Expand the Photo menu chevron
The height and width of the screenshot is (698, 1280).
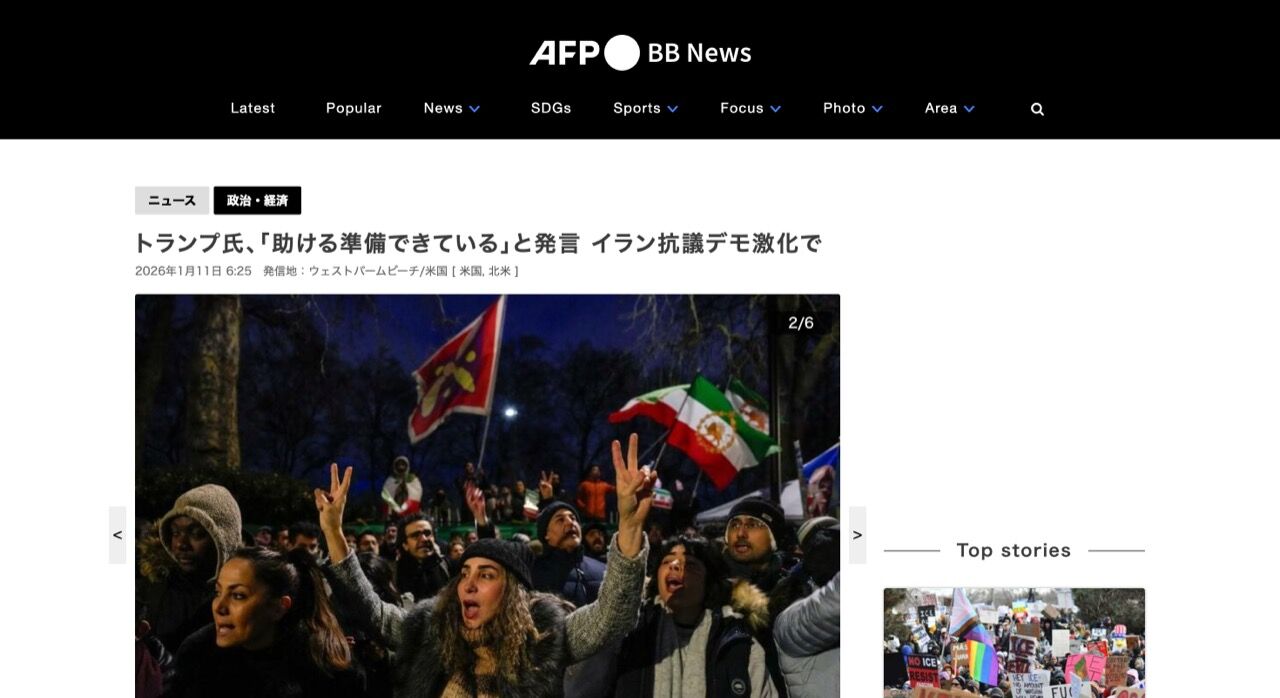point(877,109)
